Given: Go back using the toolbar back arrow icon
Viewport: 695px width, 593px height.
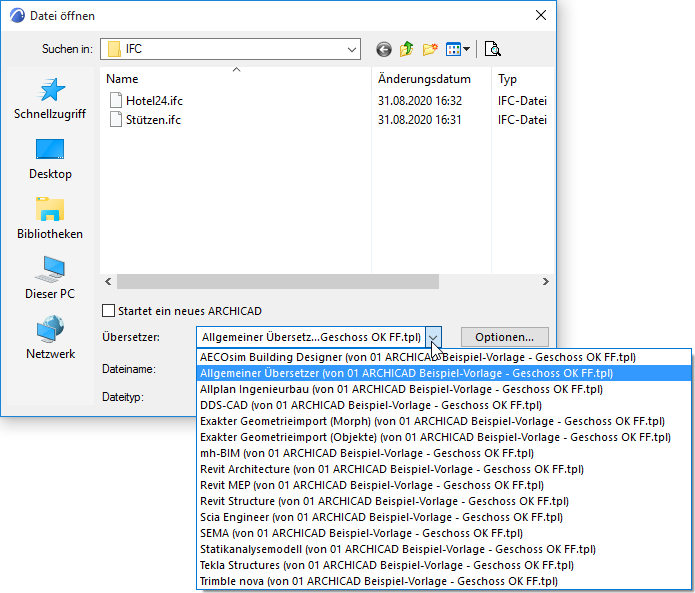Looking at the screenshot, I should 384,49.
